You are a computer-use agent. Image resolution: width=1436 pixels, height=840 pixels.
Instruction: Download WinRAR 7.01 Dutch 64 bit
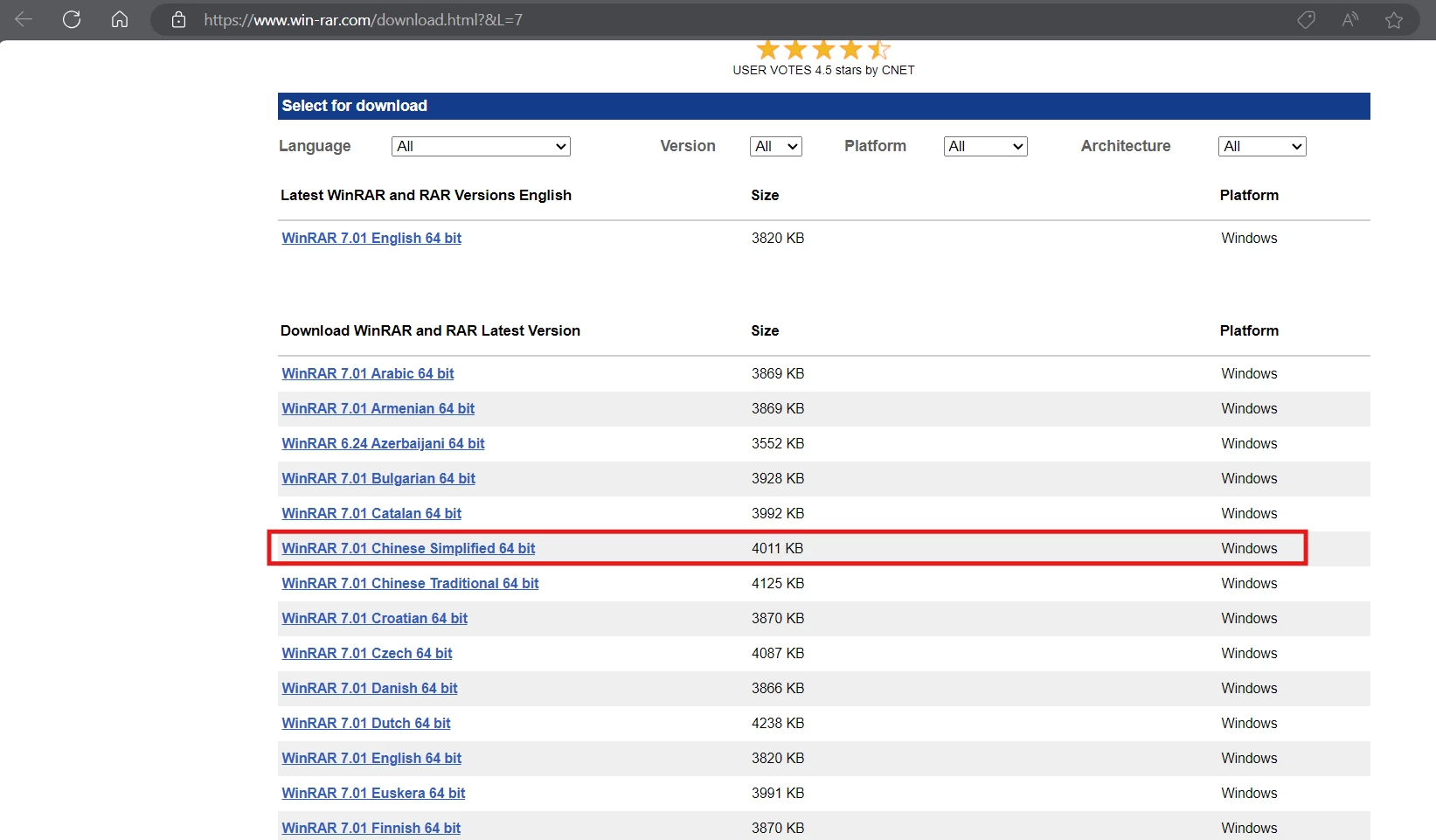tap(366, 723)
